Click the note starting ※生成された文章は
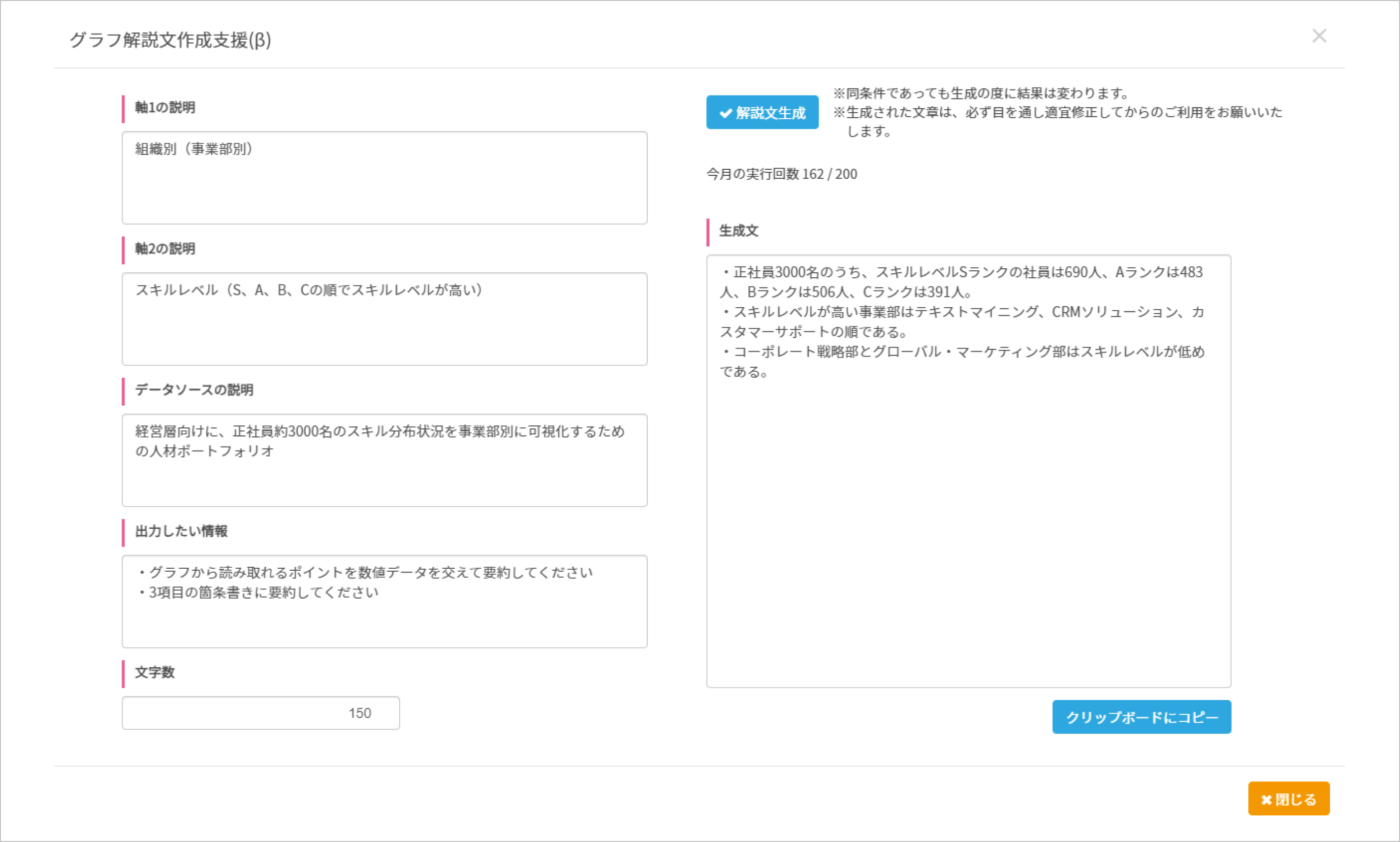The width and height of the screenshot is (1400, 842). click(x=1058, y=112)
